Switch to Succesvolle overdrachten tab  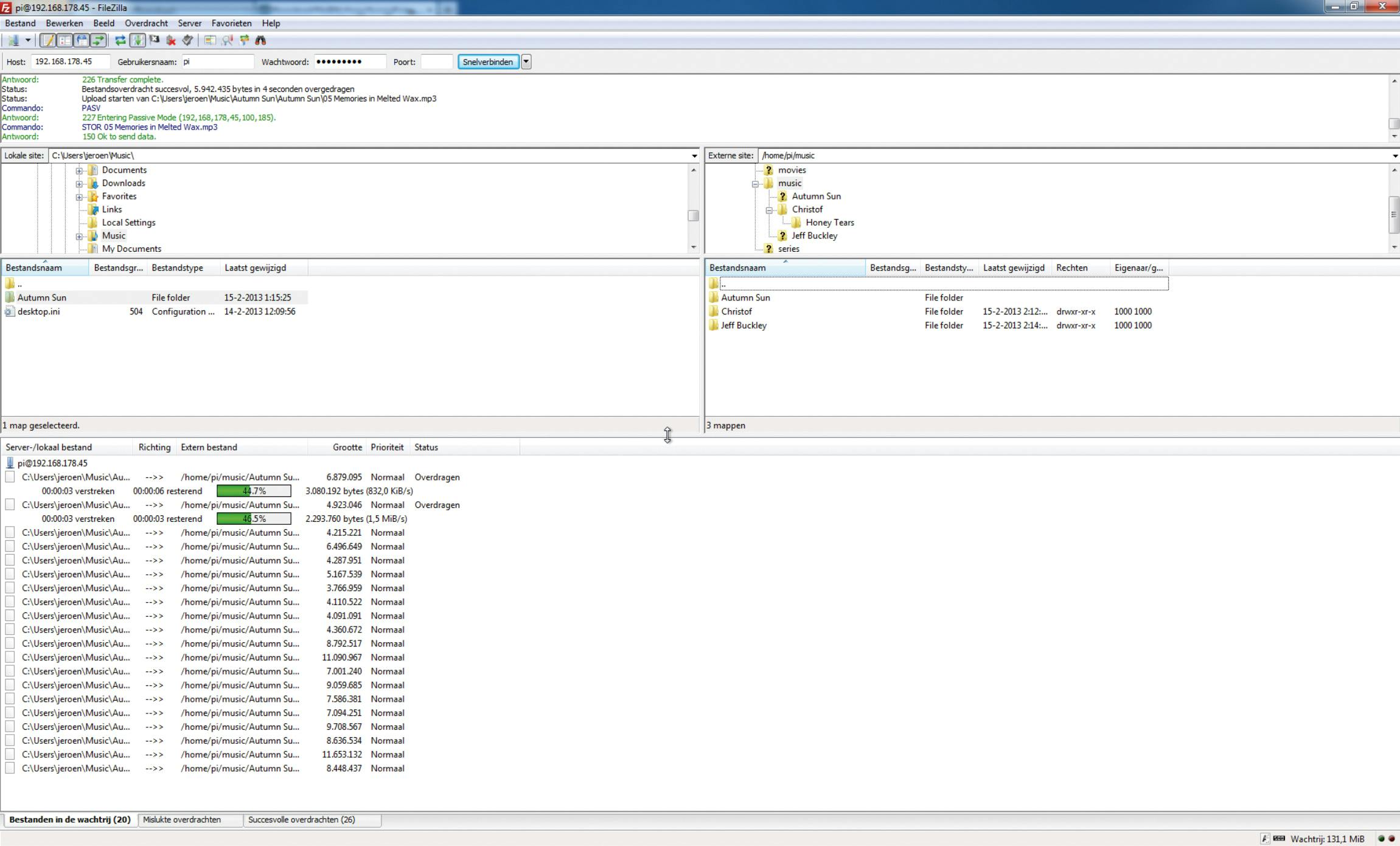tap(302, 820)
